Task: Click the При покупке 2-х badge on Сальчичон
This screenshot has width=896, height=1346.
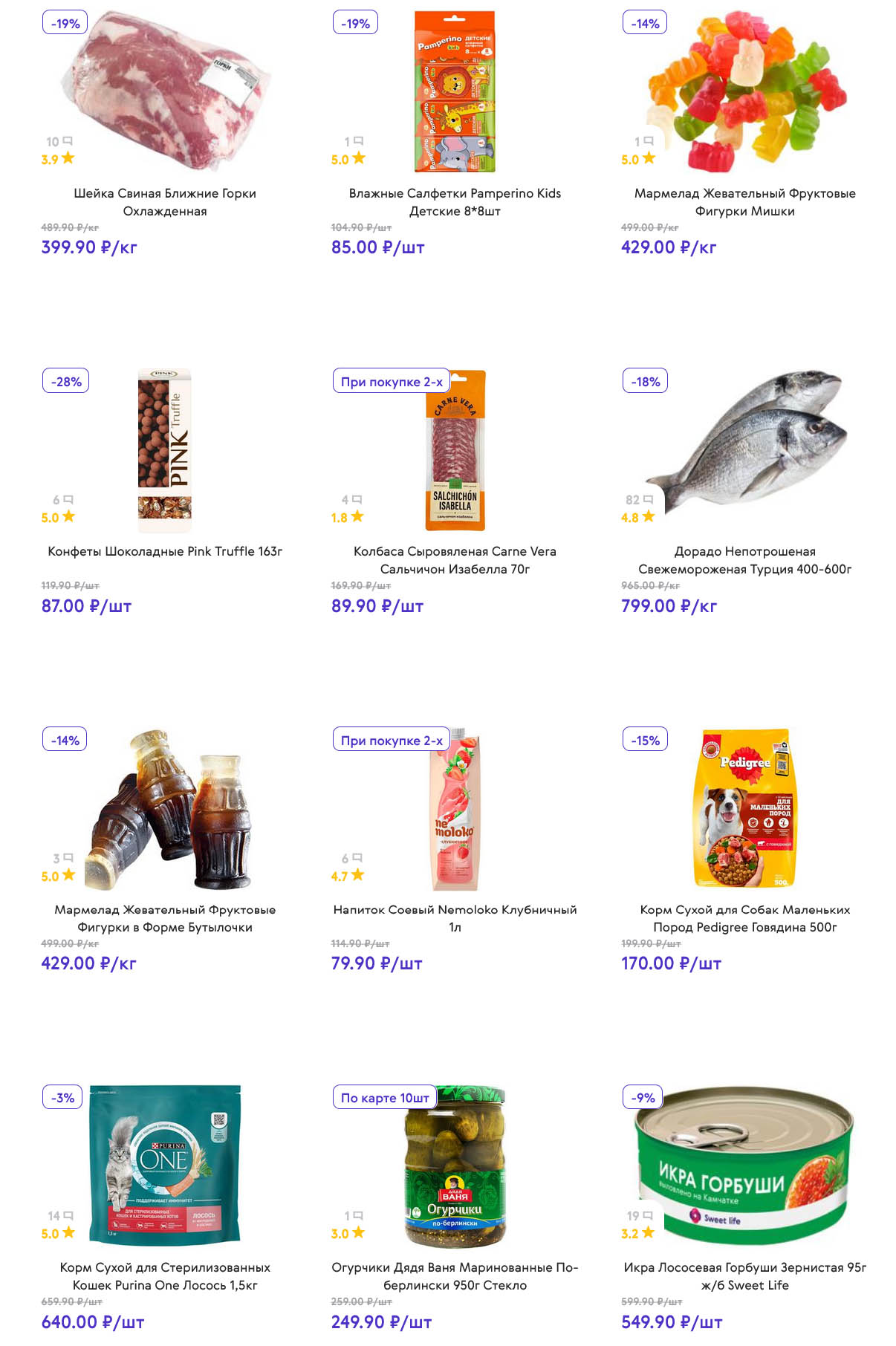Action: pos(392,382)
